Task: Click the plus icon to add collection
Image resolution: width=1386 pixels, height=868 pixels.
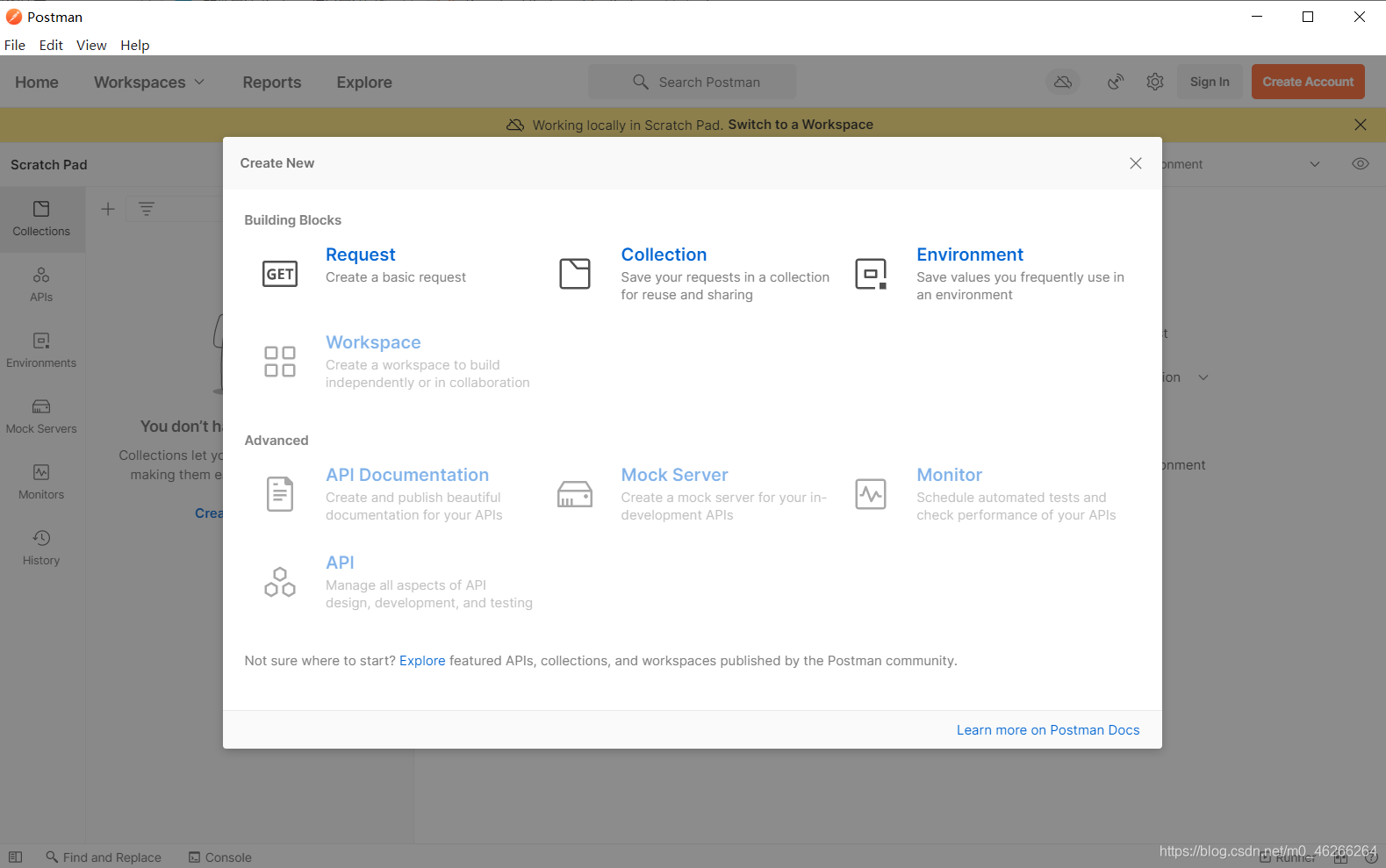Action: (108, 209)
